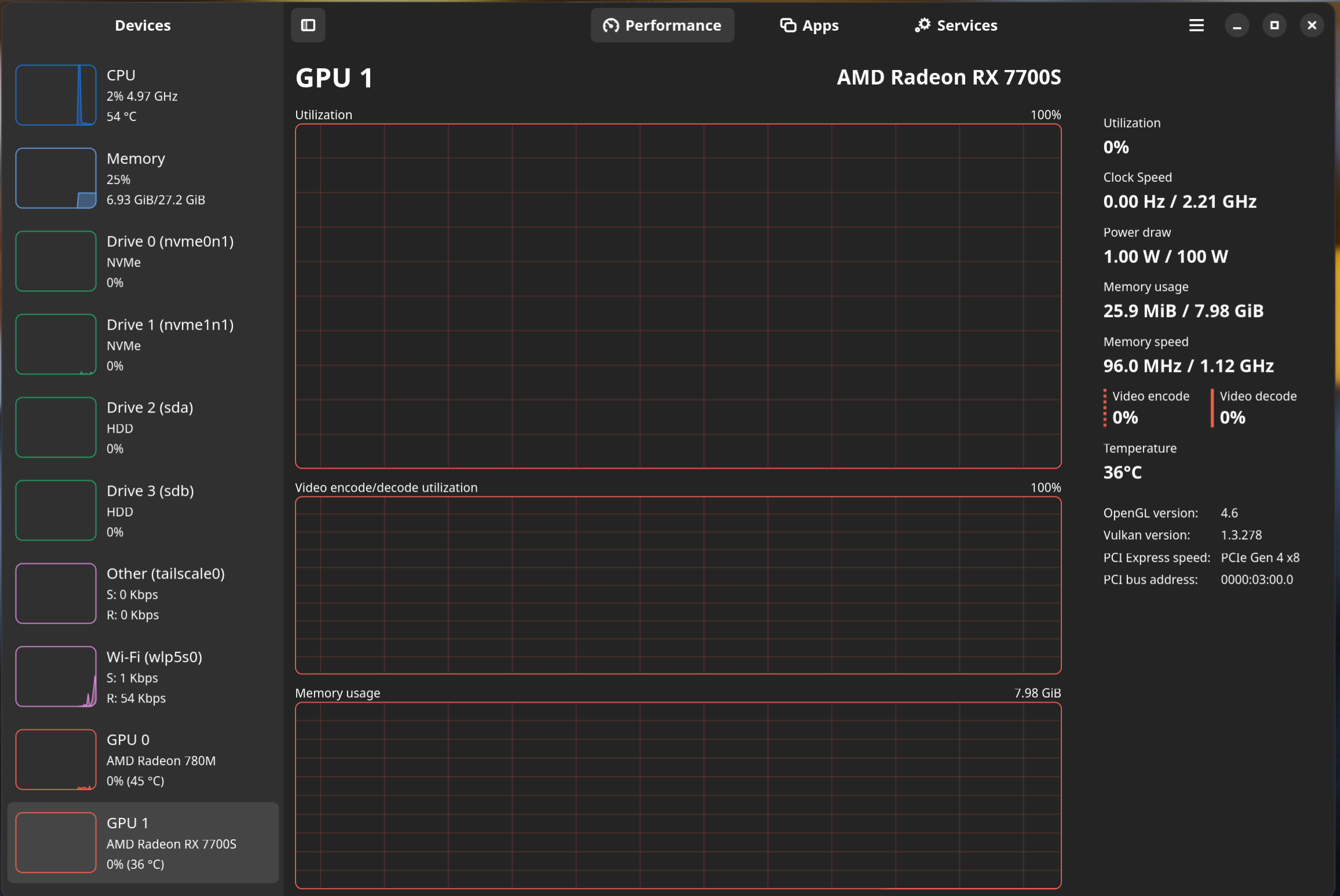Toggle the sidebar panel button

click(x=308, y=25)
